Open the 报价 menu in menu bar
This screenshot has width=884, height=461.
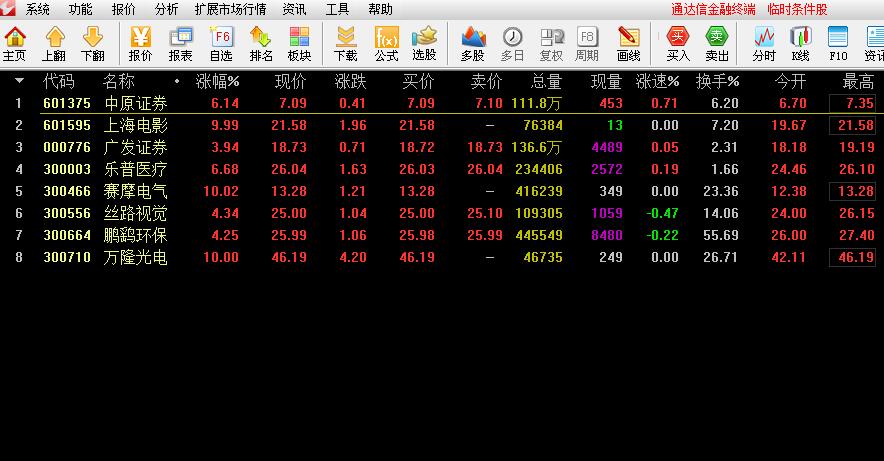pos(123,9)
